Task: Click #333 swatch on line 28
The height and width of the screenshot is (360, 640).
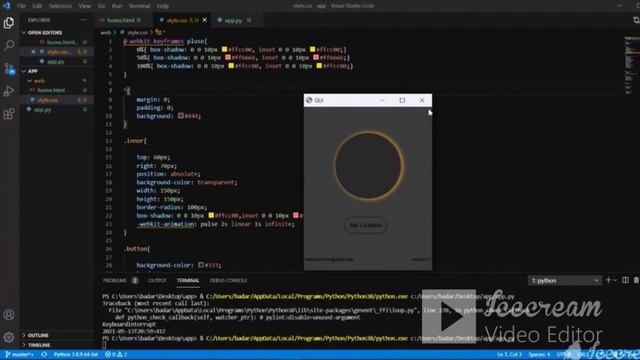Action: (201, 265)
